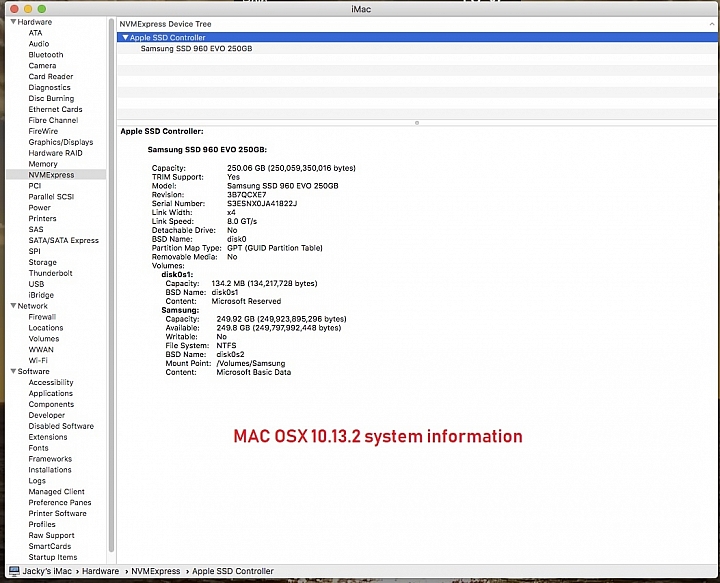Open Logs under Software

37,481
